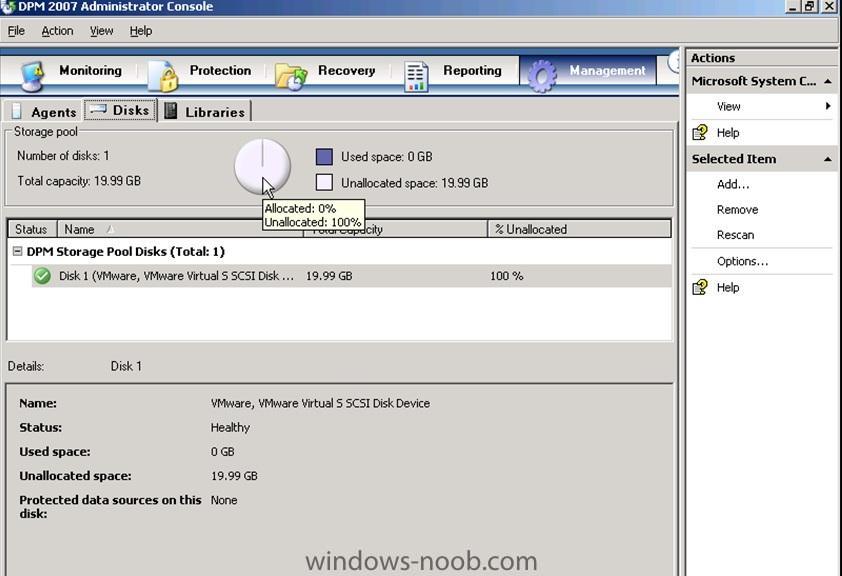Click the Actions pane header

pos(761,58)
